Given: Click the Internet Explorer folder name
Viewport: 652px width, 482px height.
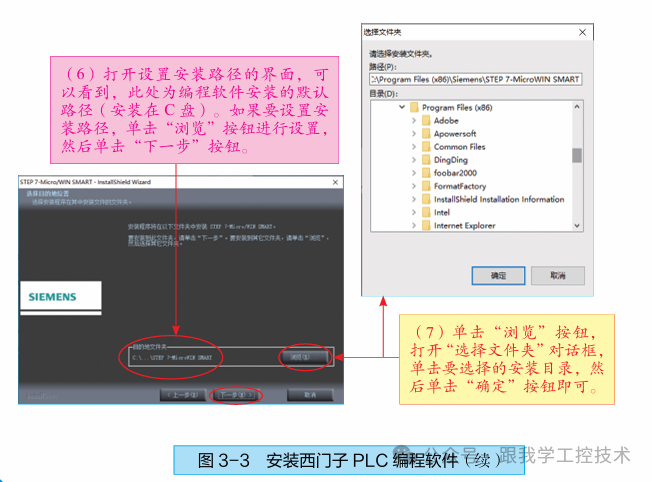Looking at the screenshot, I should point(464,226).
